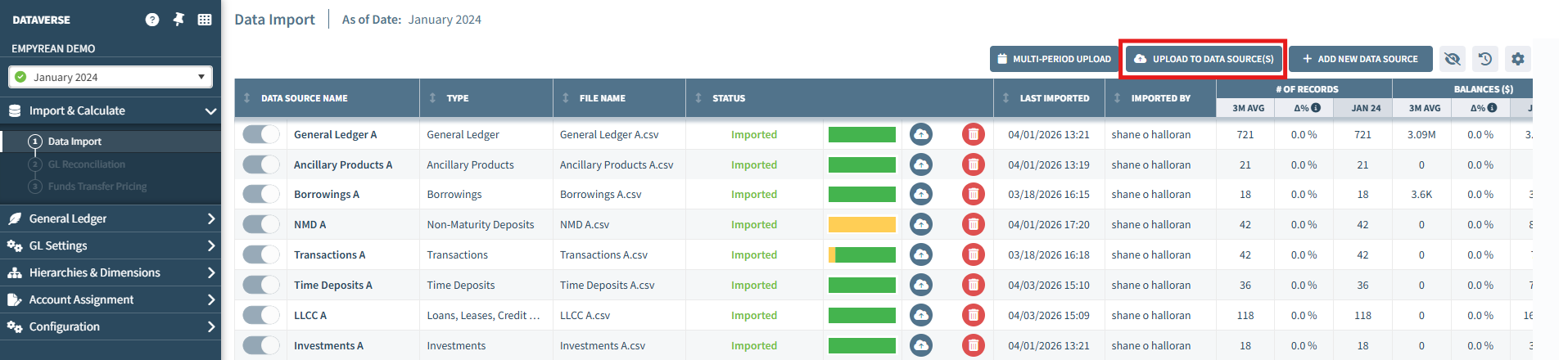Click the history clock icon
The image size is (1568, 360).
point(1485,59)
